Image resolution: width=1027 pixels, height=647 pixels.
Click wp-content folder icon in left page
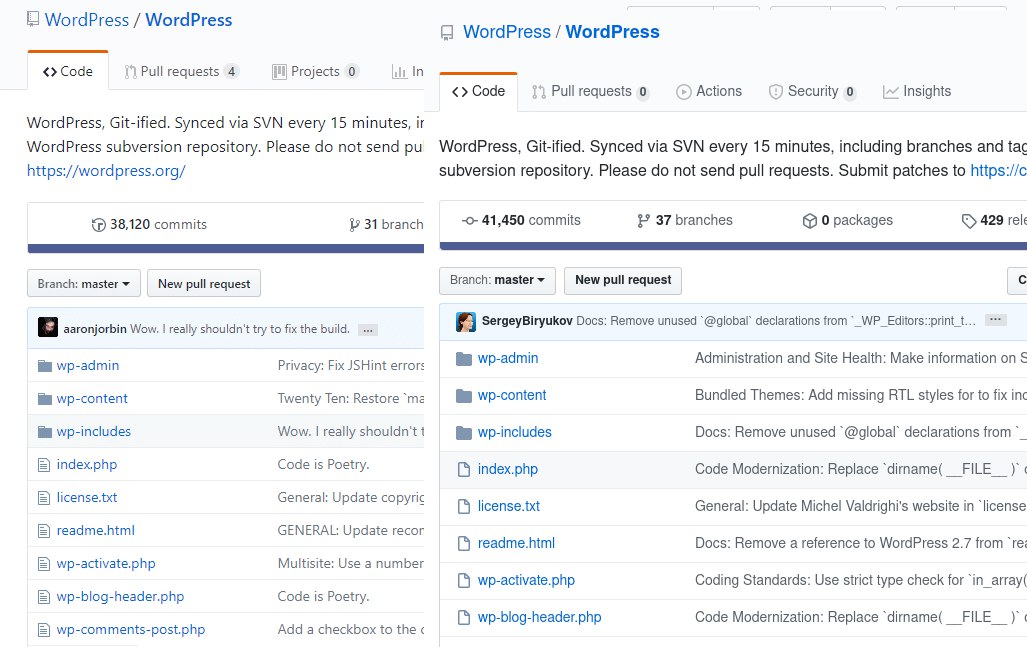[x=45, y=398]
